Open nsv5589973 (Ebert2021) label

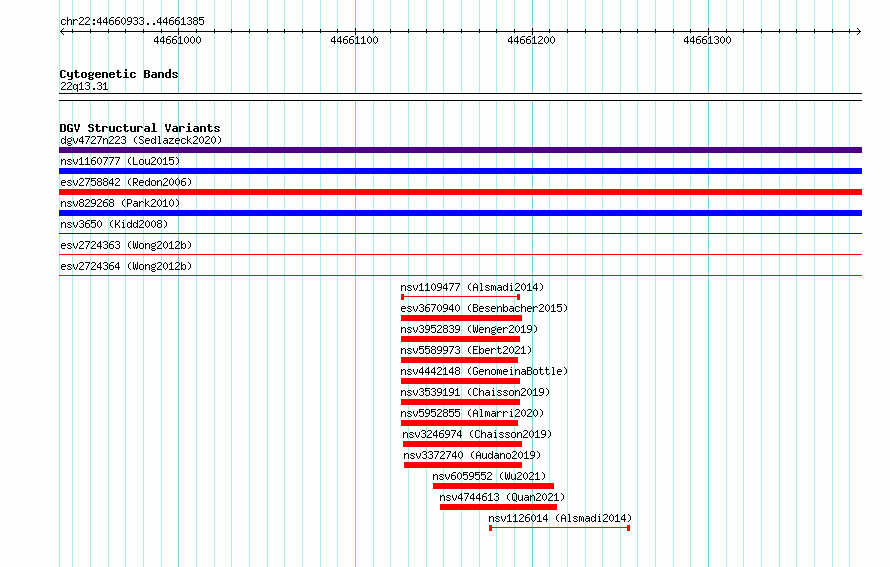466,350
